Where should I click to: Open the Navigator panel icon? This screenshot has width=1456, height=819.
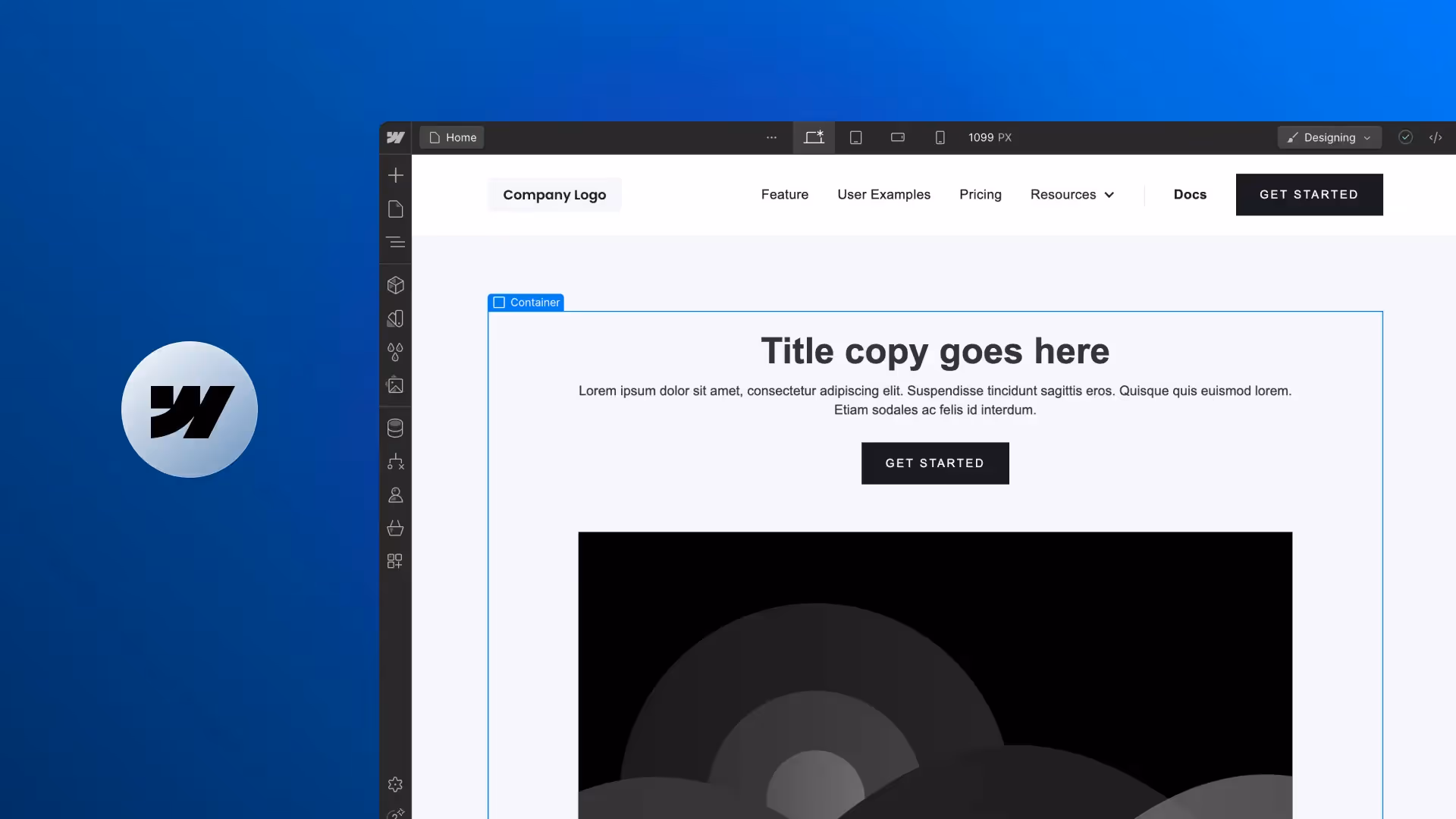click(395, 243)
